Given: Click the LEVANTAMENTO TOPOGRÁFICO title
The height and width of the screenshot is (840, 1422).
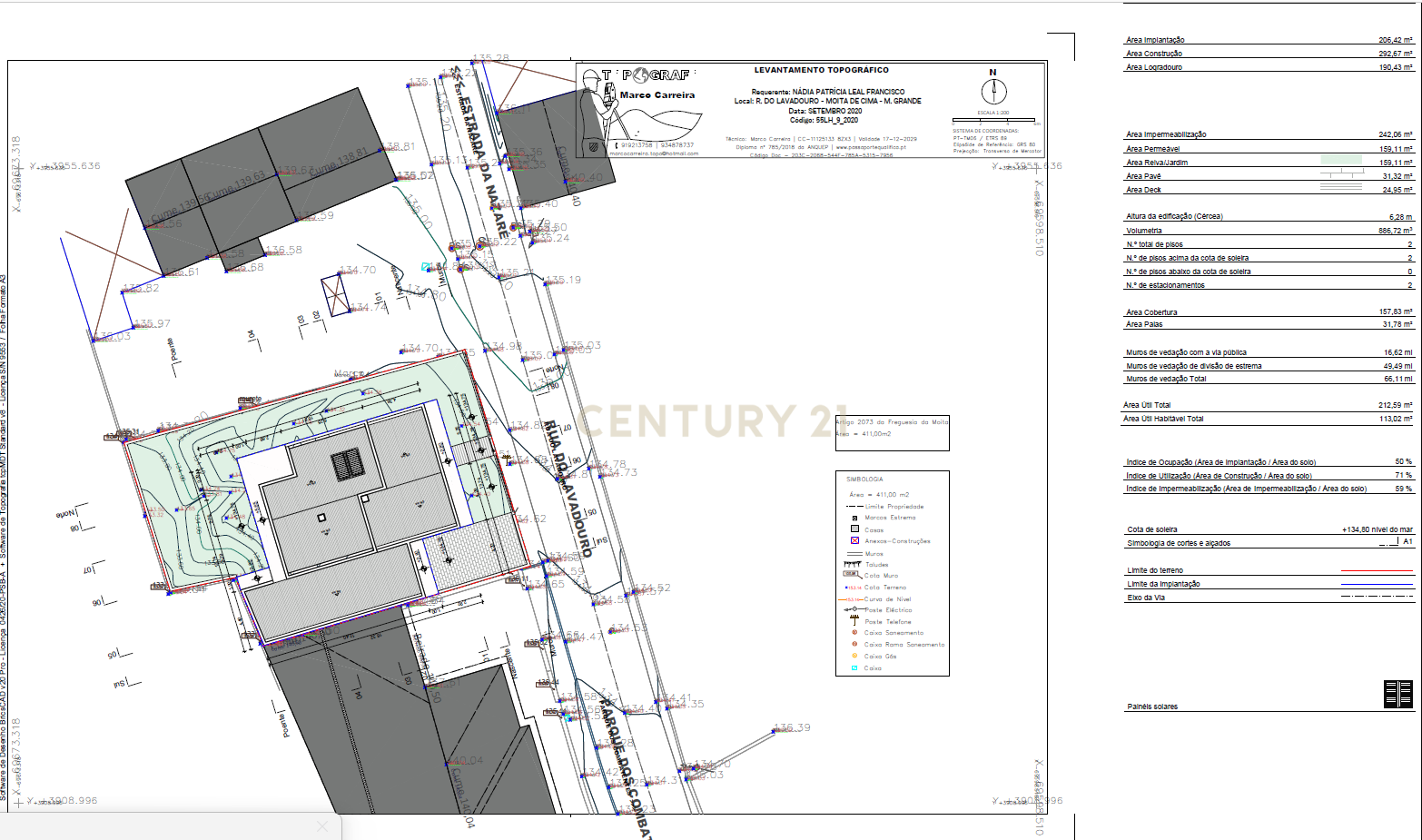Looking at the screenshot, I should pos(821,70).
